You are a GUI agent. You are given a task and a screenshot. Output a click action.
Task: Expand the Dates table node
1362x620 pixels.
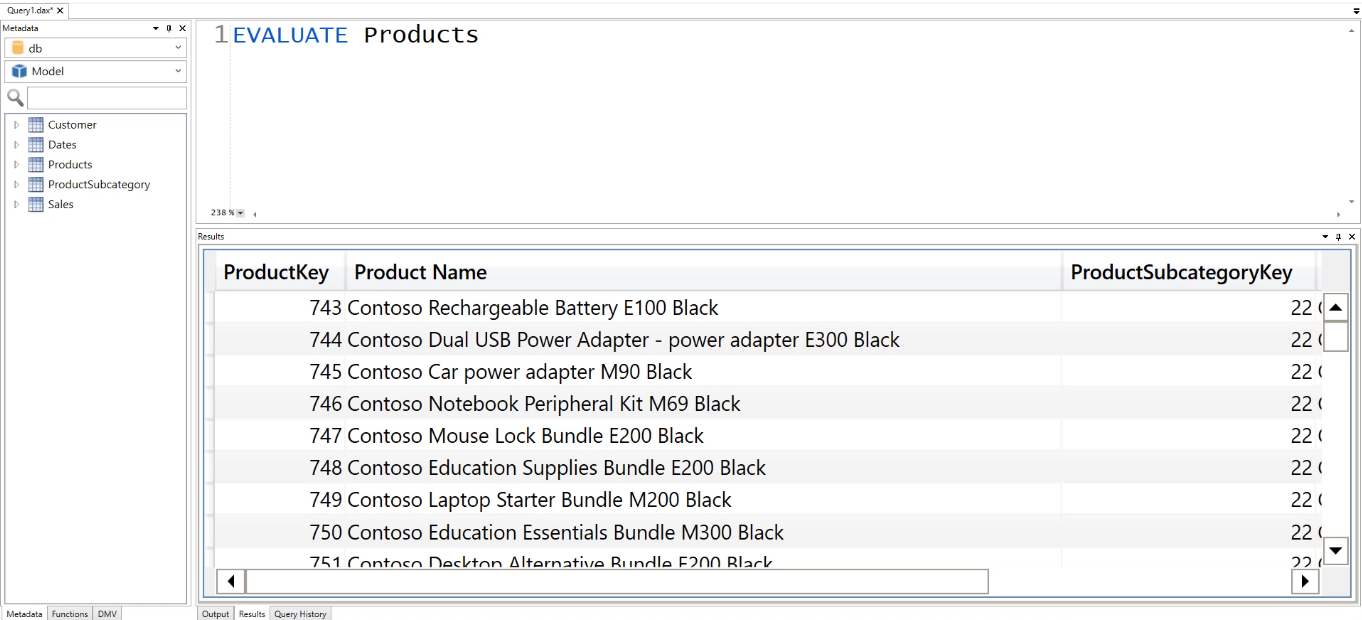coord(16,145)
